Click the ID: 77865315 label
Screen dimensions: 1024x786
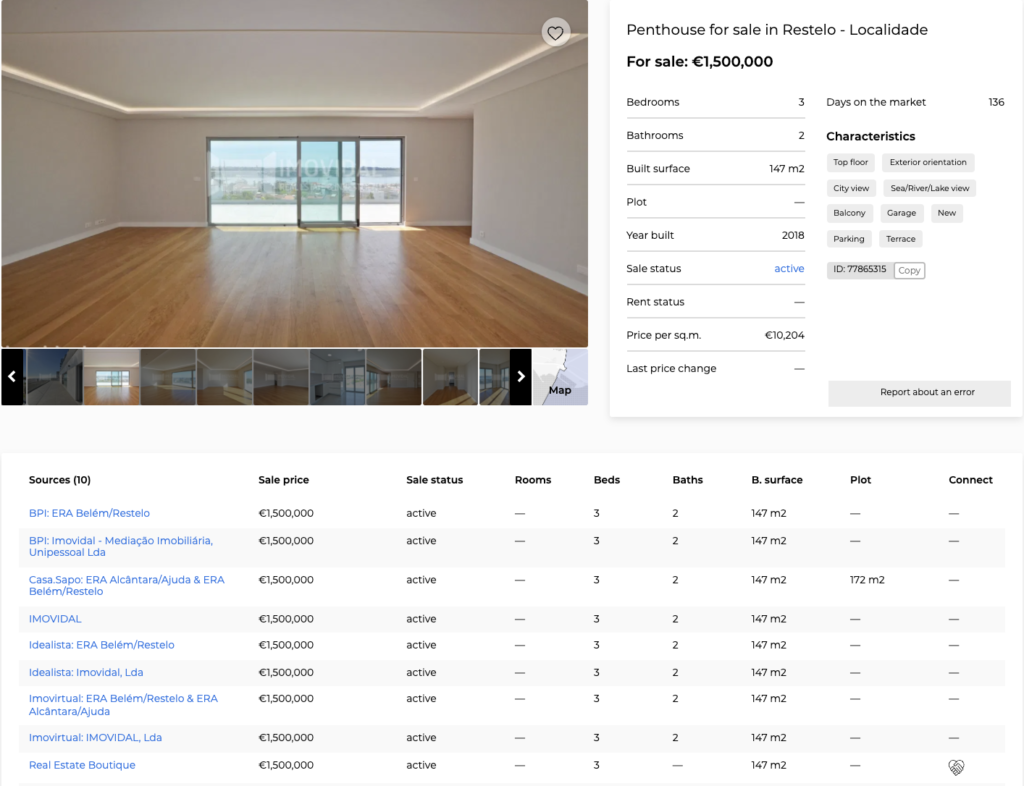point(859,269)
